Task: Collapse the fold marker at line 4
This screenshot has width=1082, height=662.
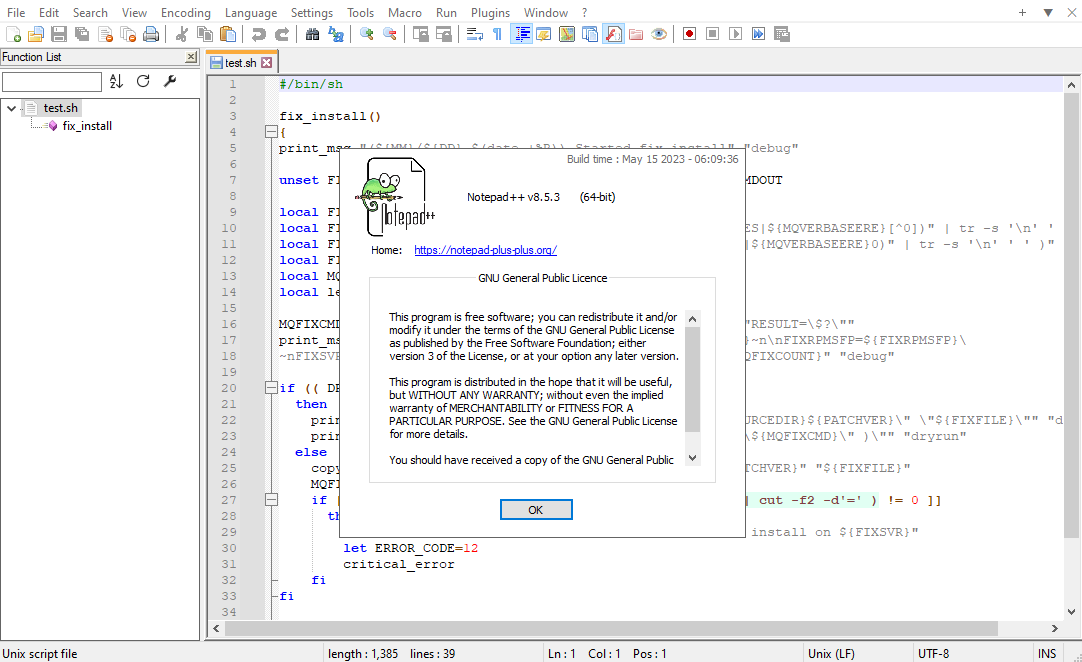Action: pyautogui.click(x=271, y=132)
